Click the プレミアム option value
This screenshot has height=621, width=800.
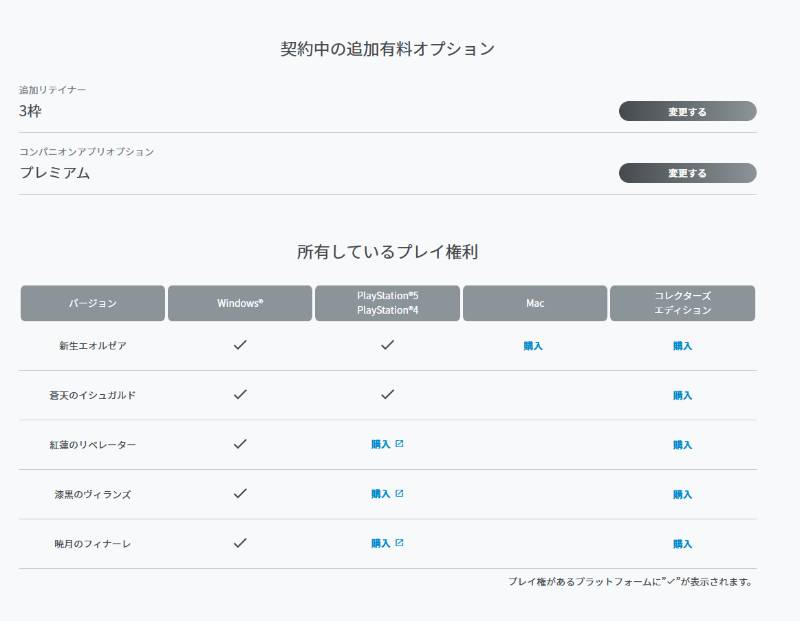(x=55, y=172)
